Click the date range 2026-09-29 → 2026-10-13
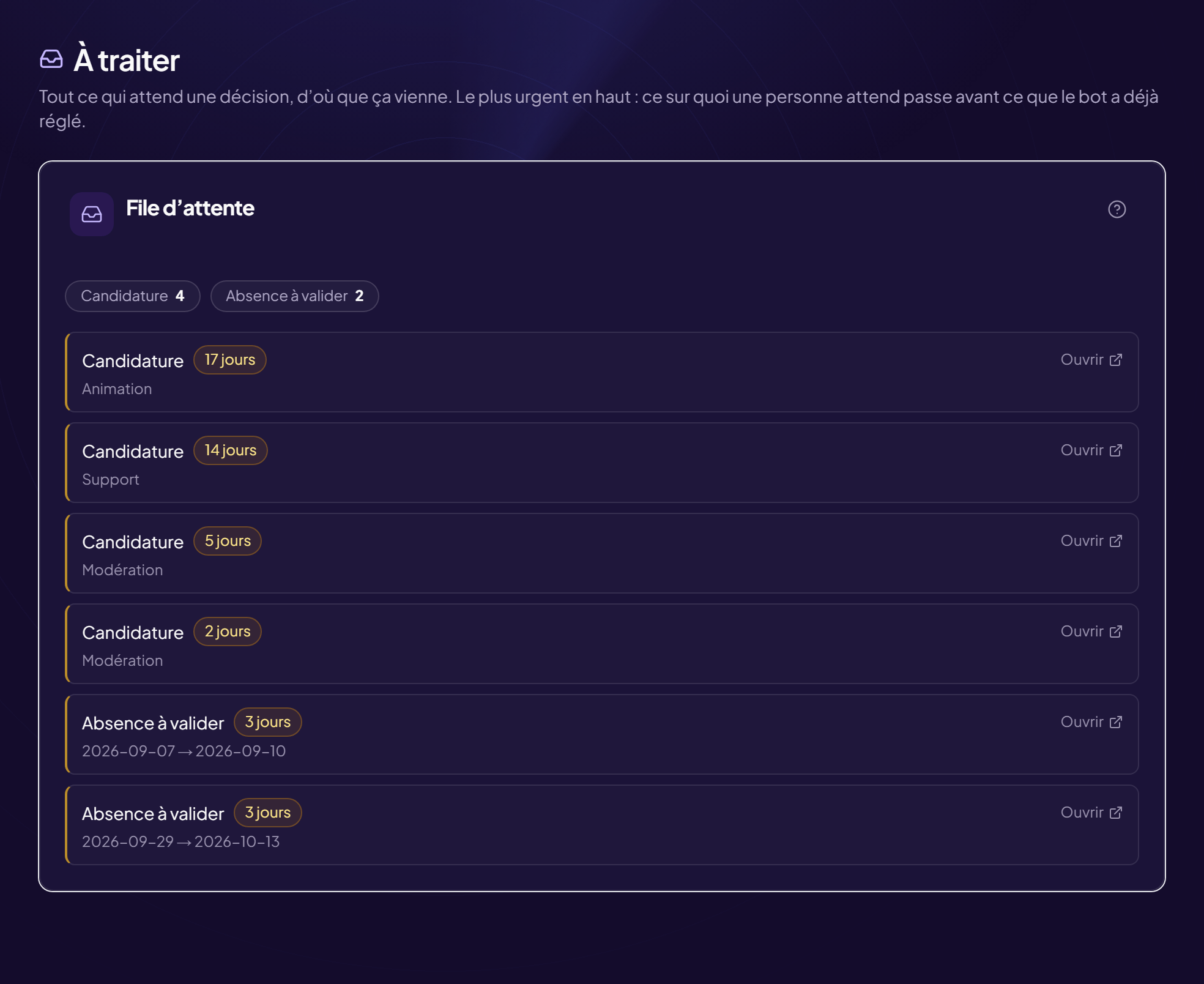Screen dimensions: 1204x984 point(180,842)
